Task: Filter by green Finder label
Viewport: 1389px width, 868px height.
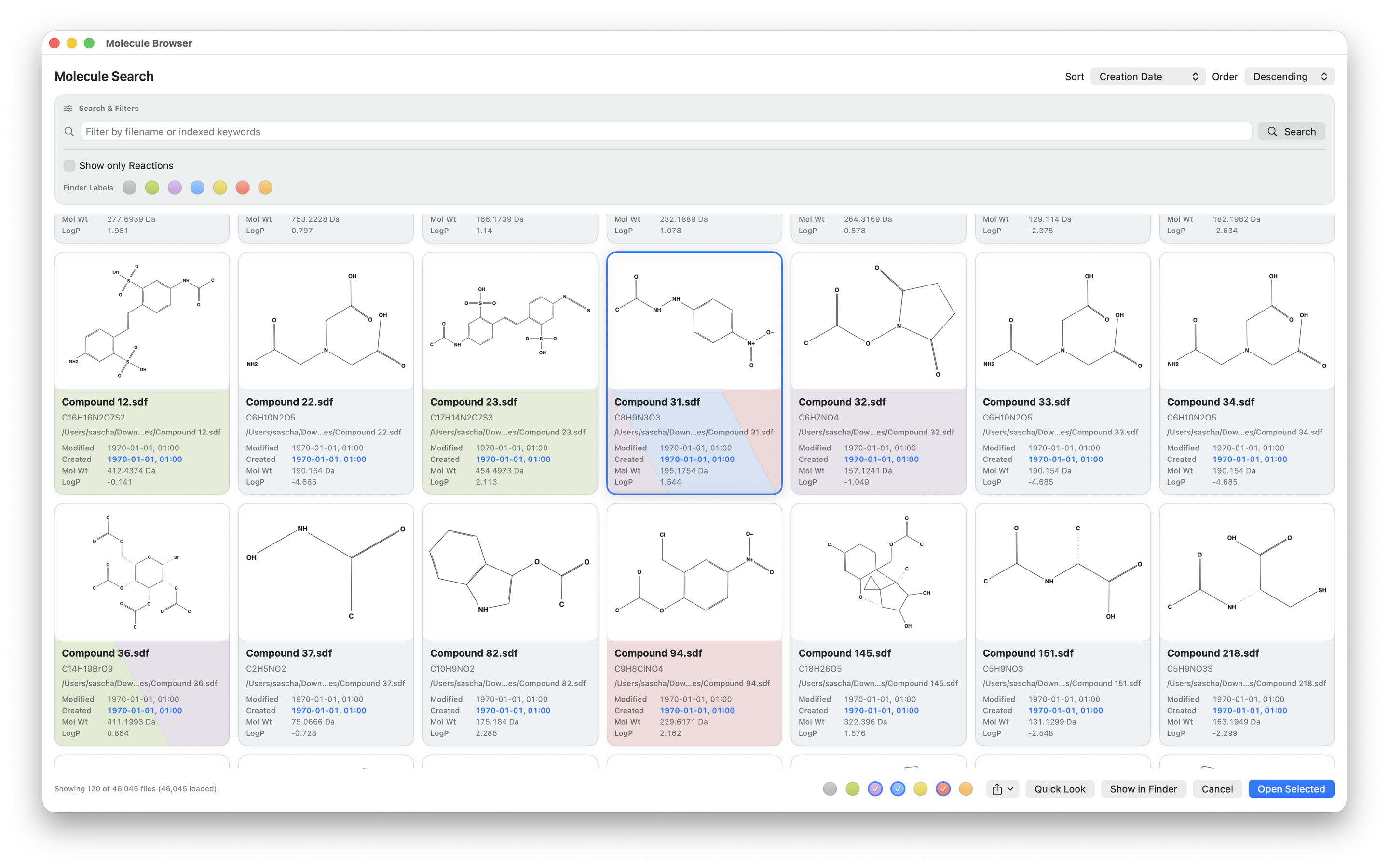Action: [x=152, y=188]
